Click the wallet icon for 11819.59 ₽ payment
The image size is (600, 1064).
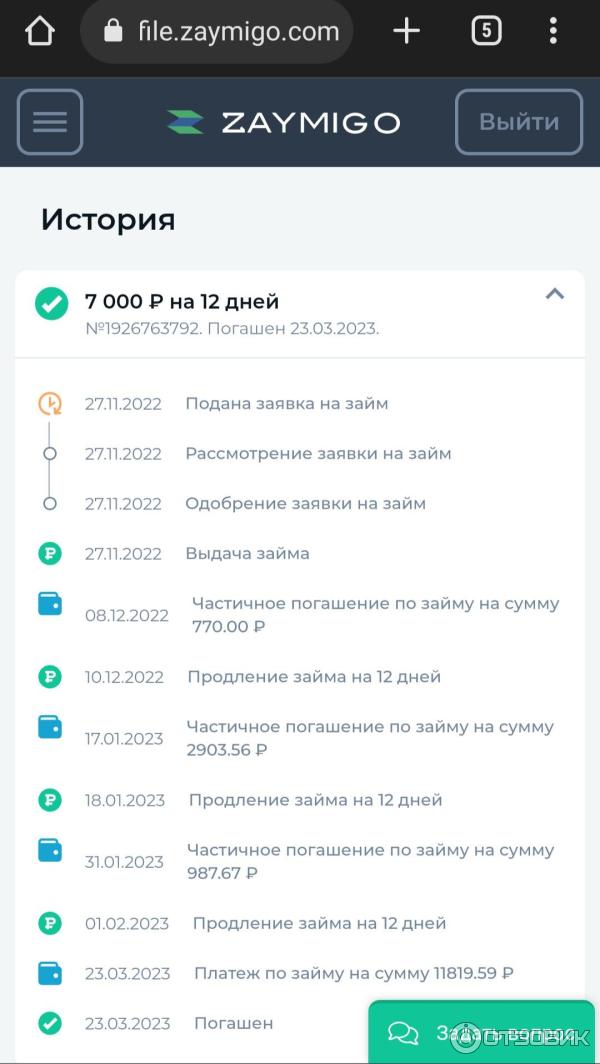[50, 973]
